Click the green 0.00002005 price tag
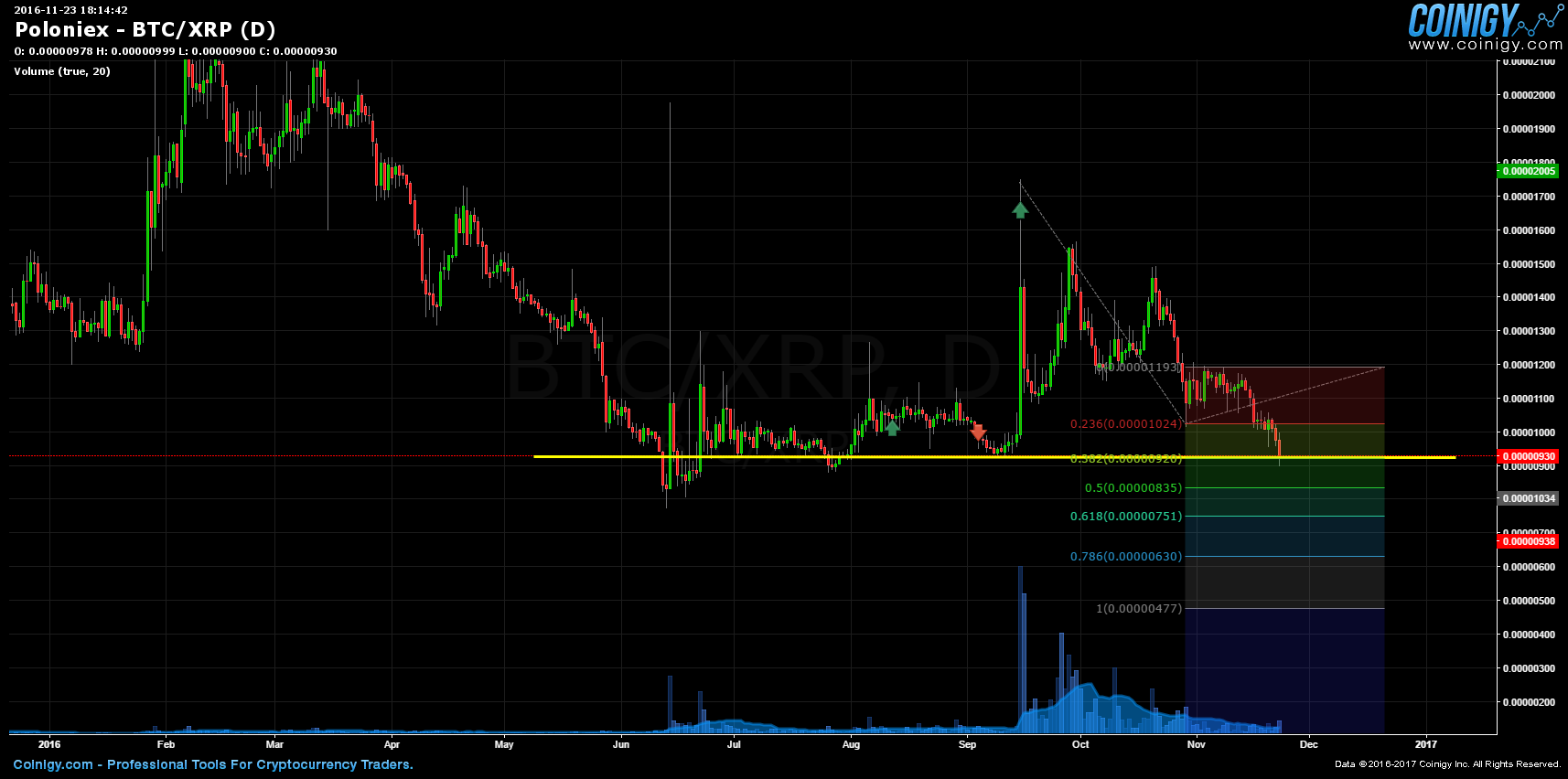This screenshot has width=1568, height=779. (x=1528, y=171)
